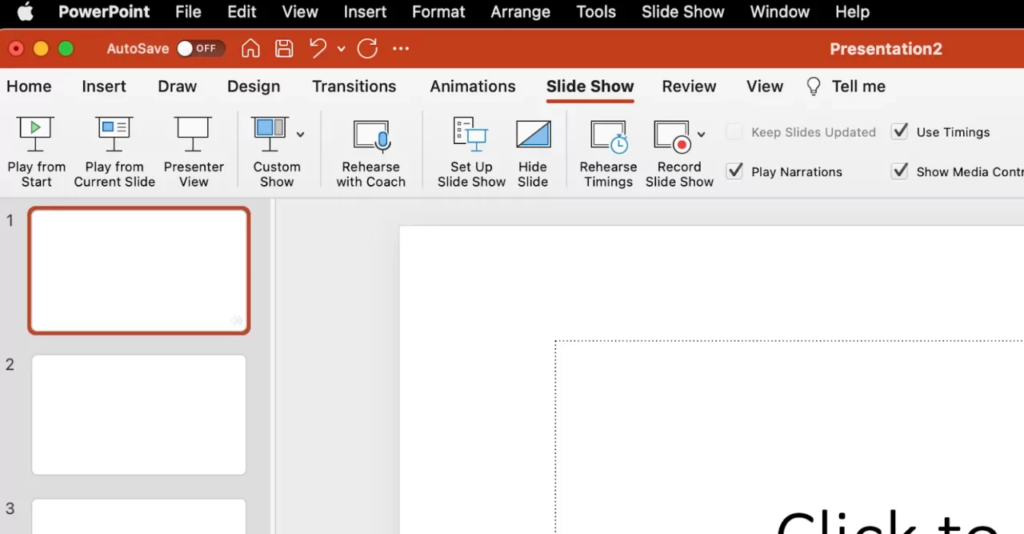The height and width of the screenshot is (534, 1024).
Task: Click the Keep Slides Updated checkbox
Action: pyautogui.click(x=734, y=131)
